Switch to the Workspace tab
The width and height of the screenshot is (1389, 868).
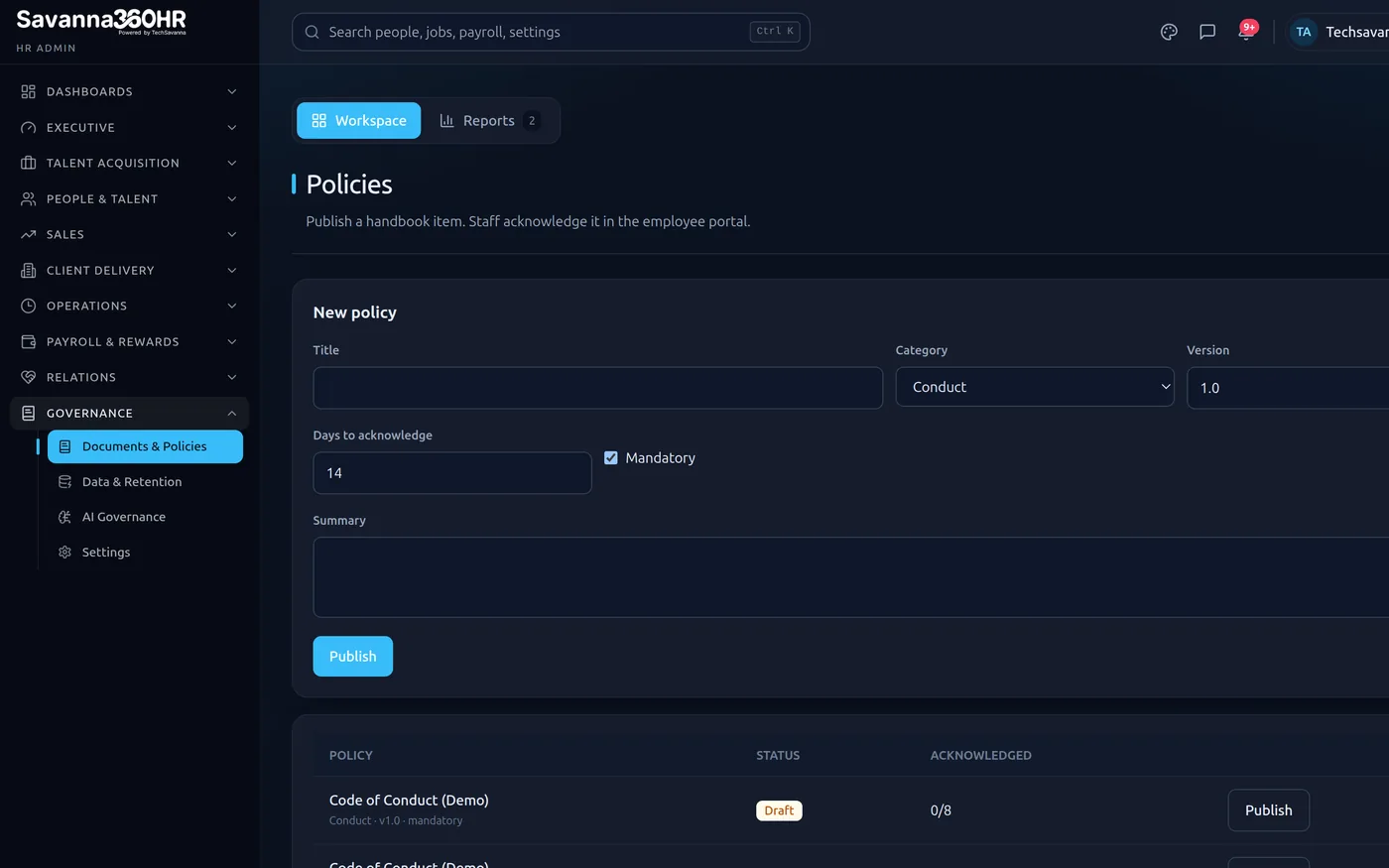tap(359, 120)
